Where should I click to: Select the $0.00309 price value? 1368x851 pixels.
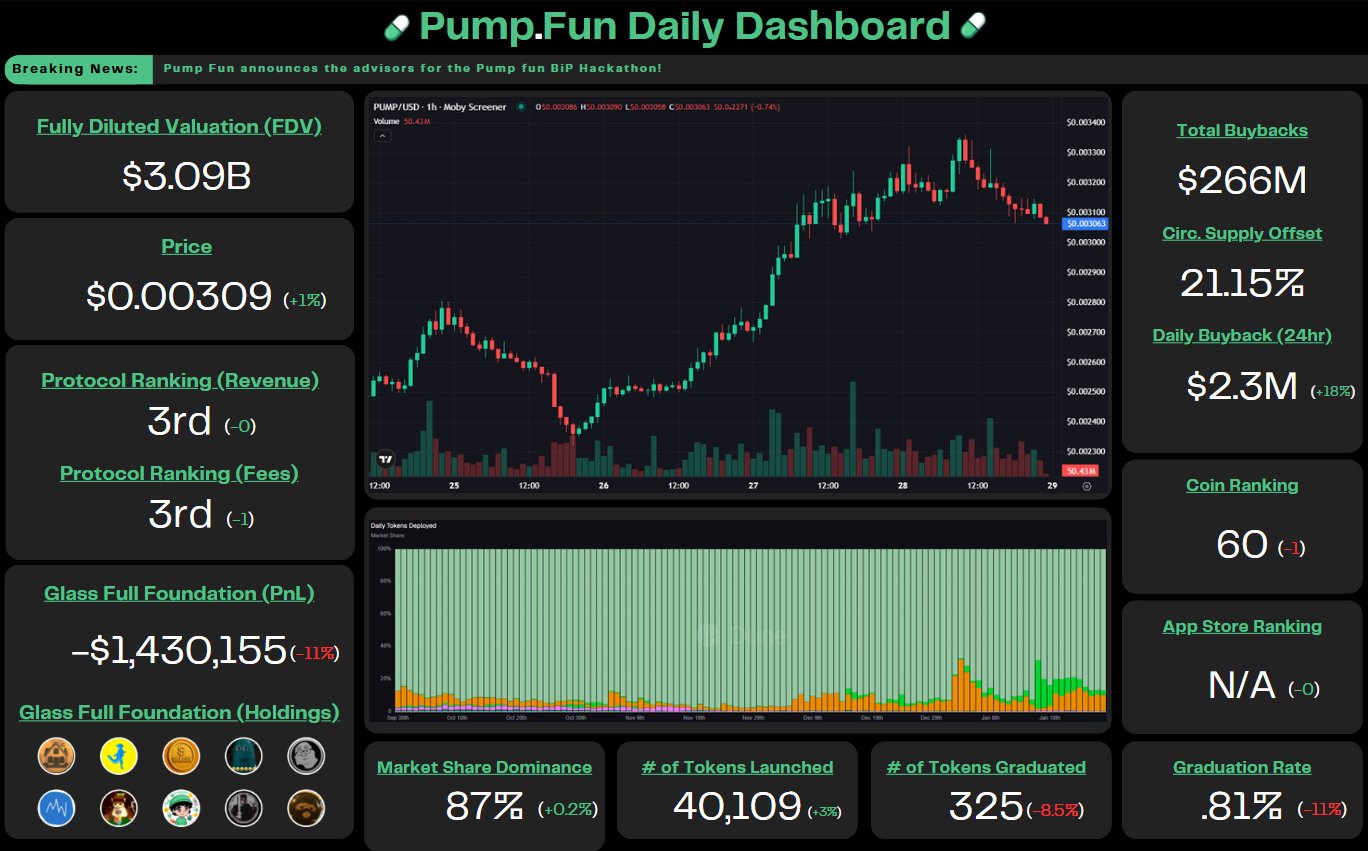[179, 297]
